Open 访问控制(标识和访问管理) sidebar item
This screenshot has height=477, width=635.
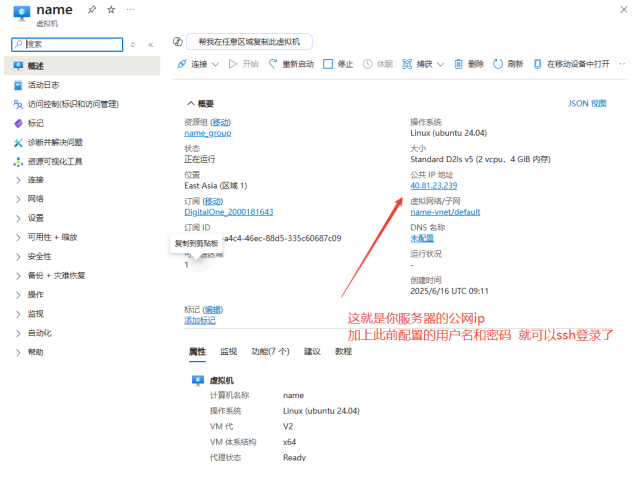pos(73,104)
